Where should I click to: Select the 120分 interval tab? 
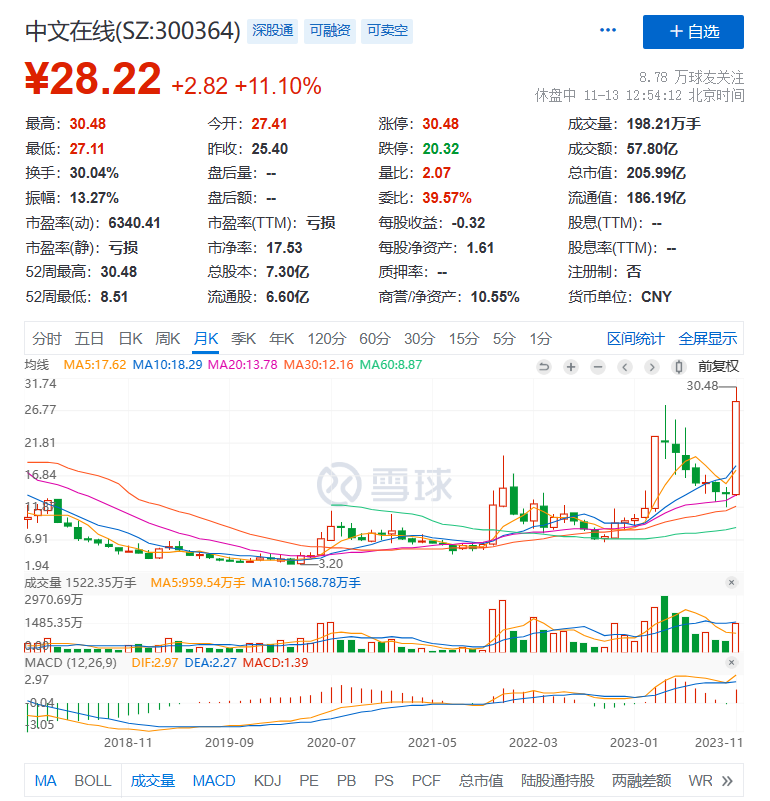pyautogui.click(x=326, y=339)
